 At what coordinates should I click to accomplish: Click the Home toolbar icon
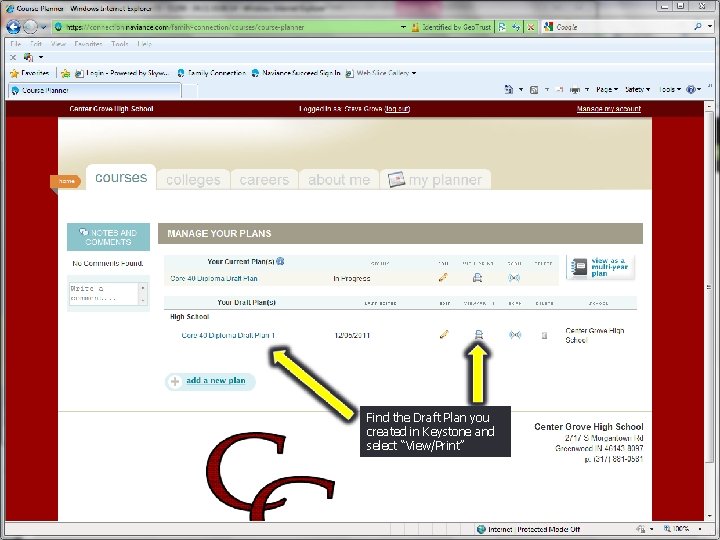point(508,90)
